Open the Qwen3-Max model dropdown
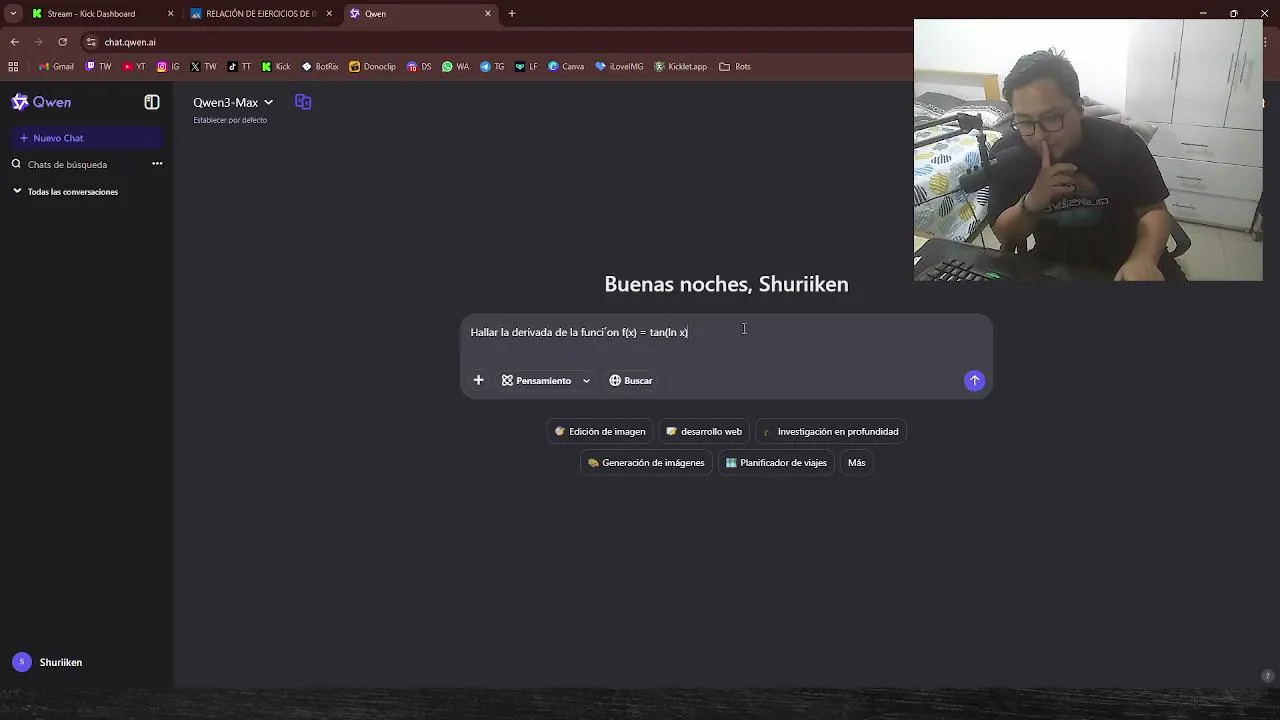Viewport: 1280px width, 720px height. click(233, 102)
